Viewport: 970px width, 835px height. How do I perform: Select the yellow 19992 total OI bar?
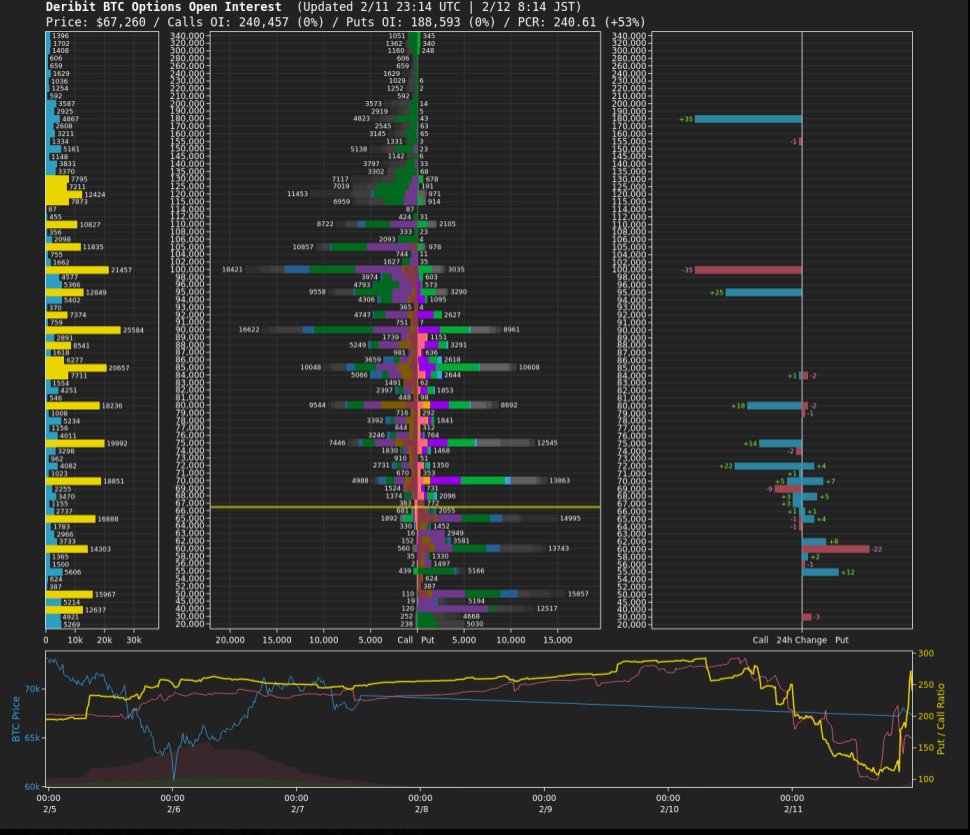click(x=75, y=443)
